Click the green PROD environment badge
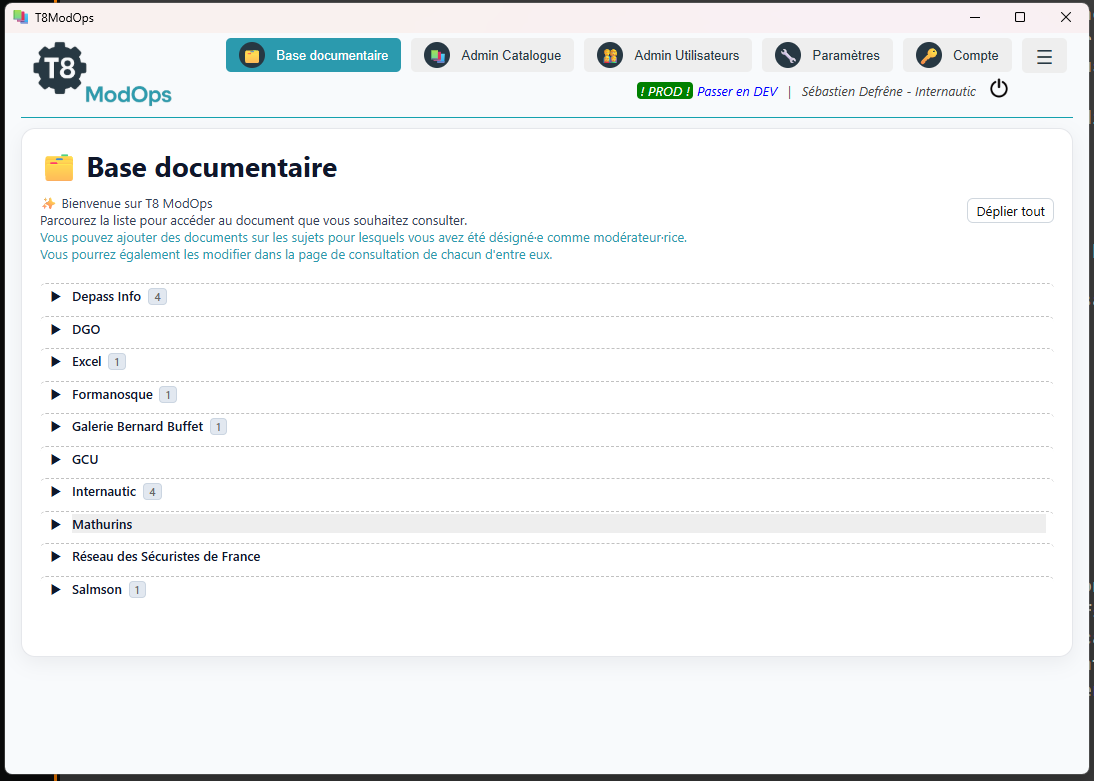 (x=664, y=91)
